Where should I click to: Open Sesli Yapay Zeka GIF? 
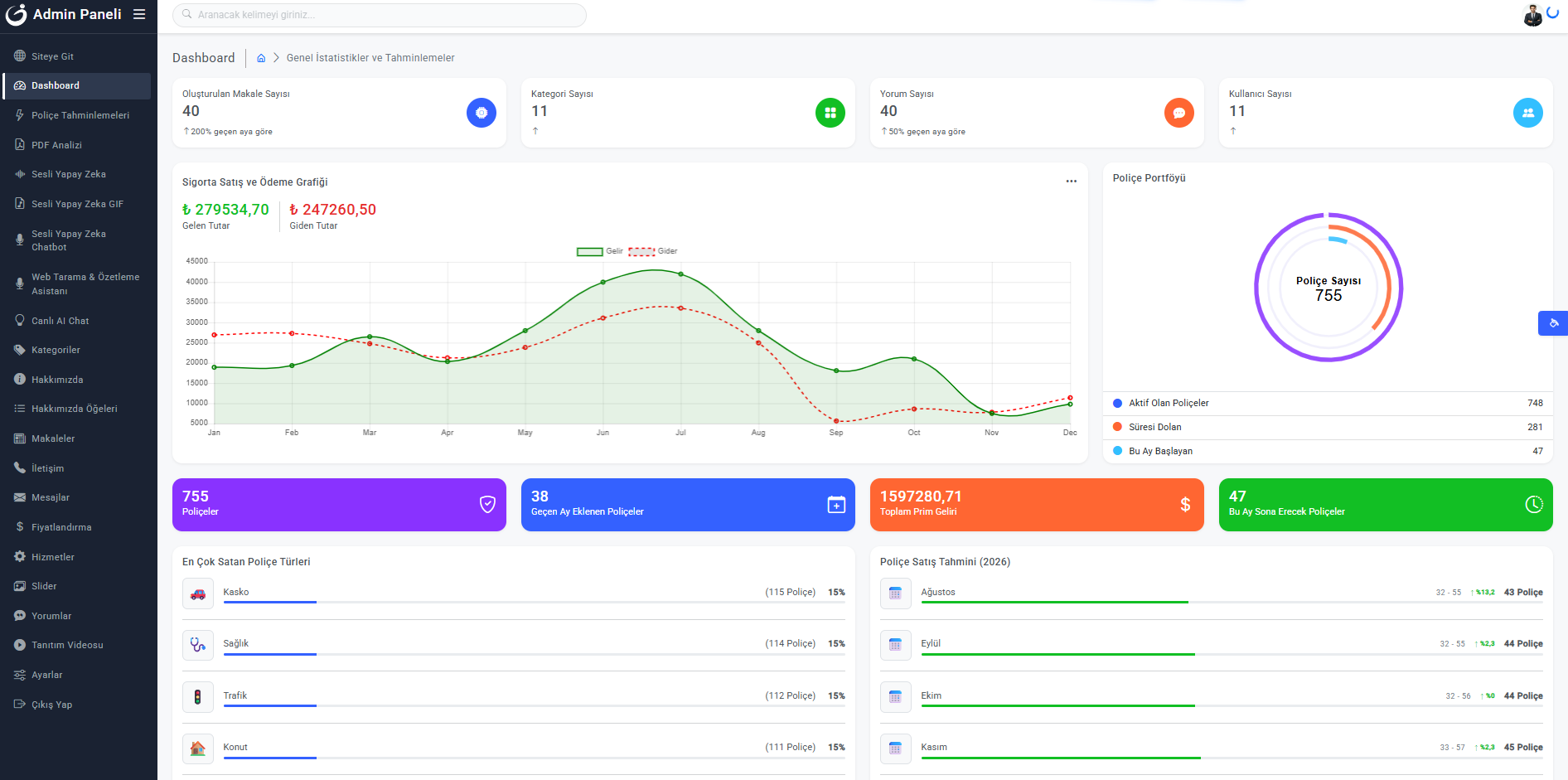pyautogui.click(x=77, y=204)
